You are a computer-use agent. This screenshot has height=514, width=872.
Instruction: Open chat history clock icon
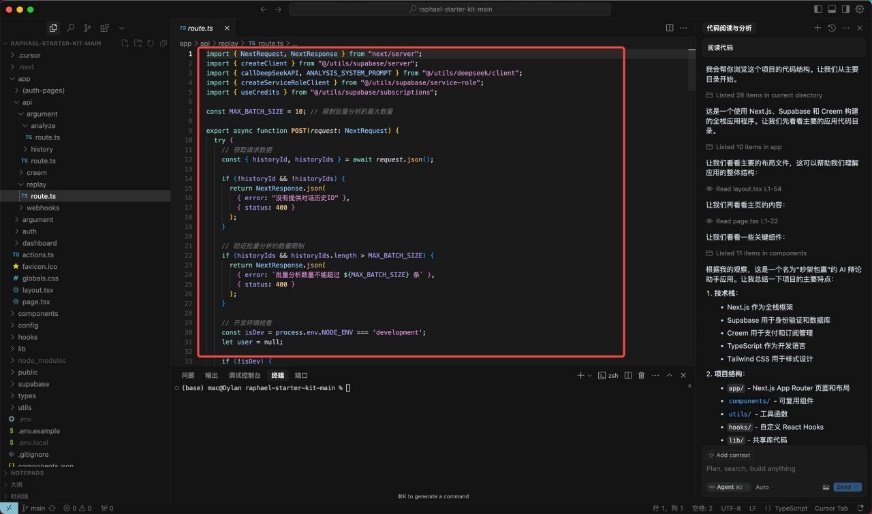click(831, 28)
